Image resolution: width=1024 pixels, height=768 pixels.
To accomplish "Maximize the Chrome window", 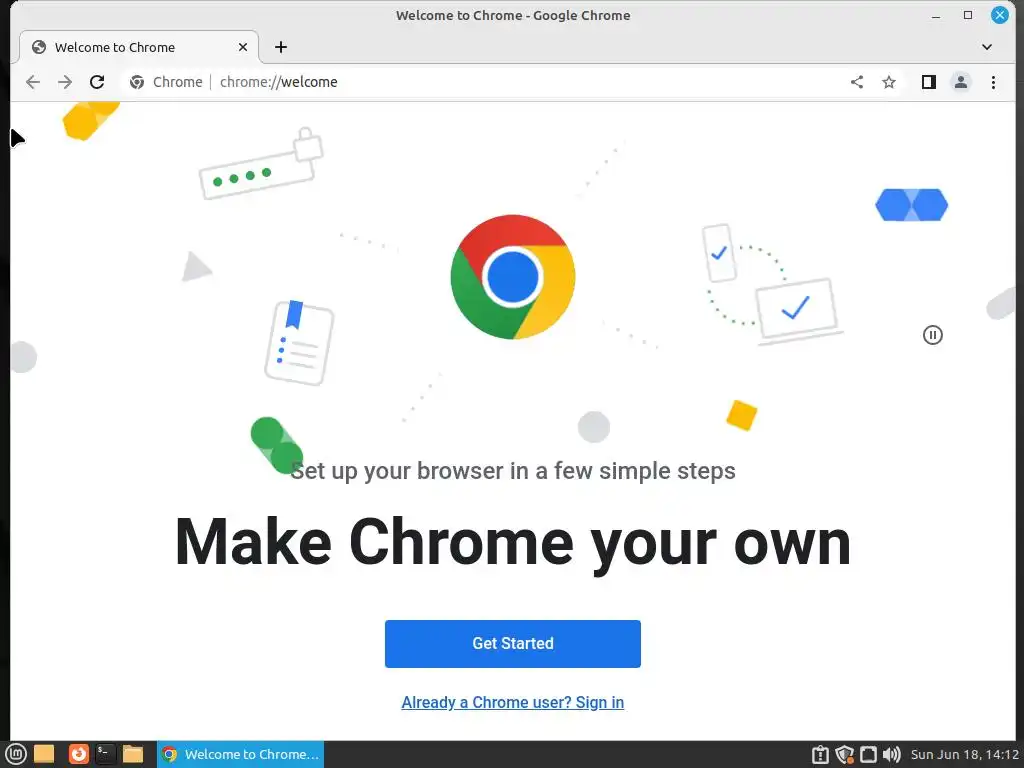I will point(968,15).
